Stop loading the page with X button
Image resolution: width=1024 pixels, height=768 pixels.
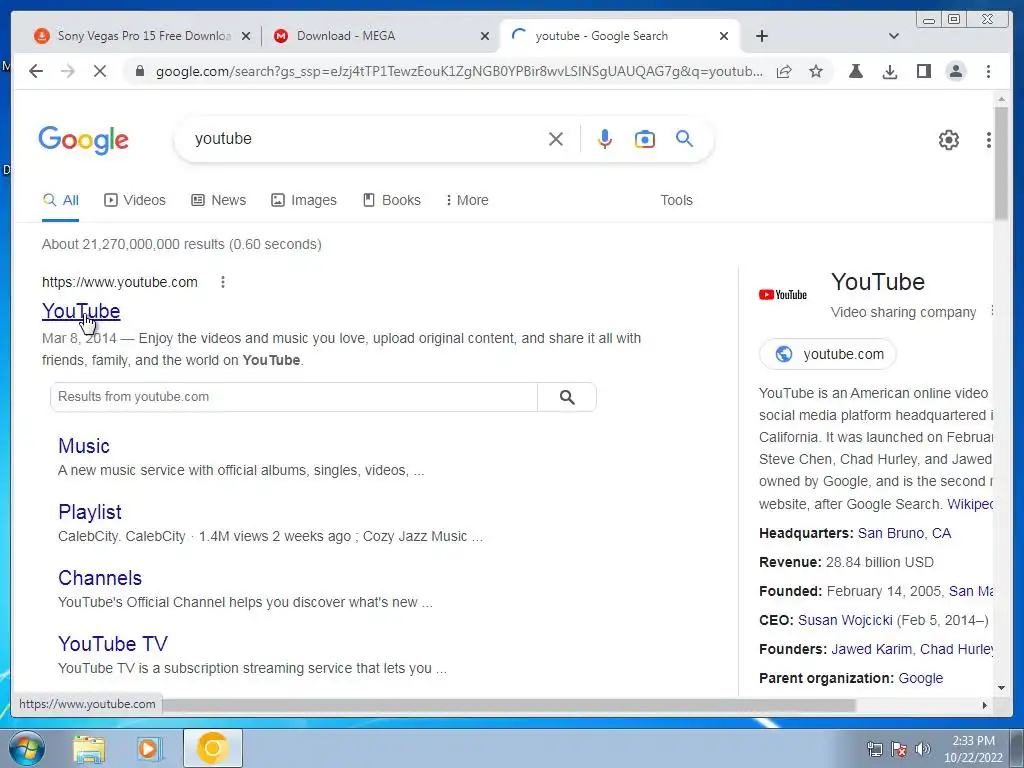(99, 71)
